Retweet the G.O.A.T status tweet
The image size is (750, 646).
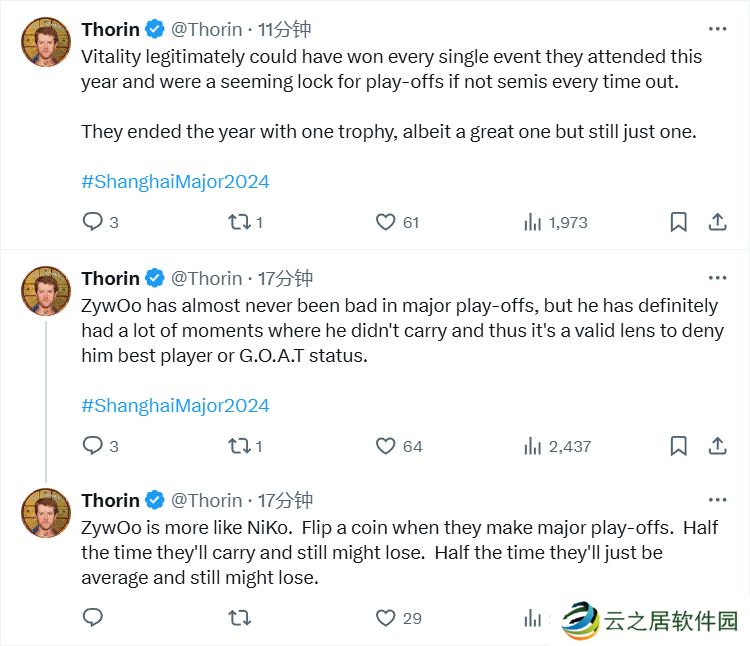[x=240, y=446]
